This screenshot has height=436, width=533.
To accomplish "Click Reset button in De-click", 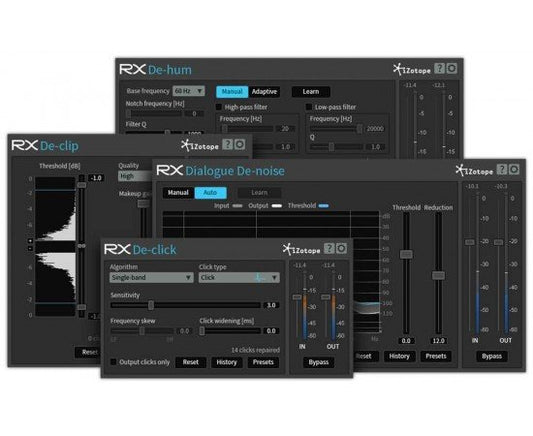I will pyautogui.click(x=191, y=362).
